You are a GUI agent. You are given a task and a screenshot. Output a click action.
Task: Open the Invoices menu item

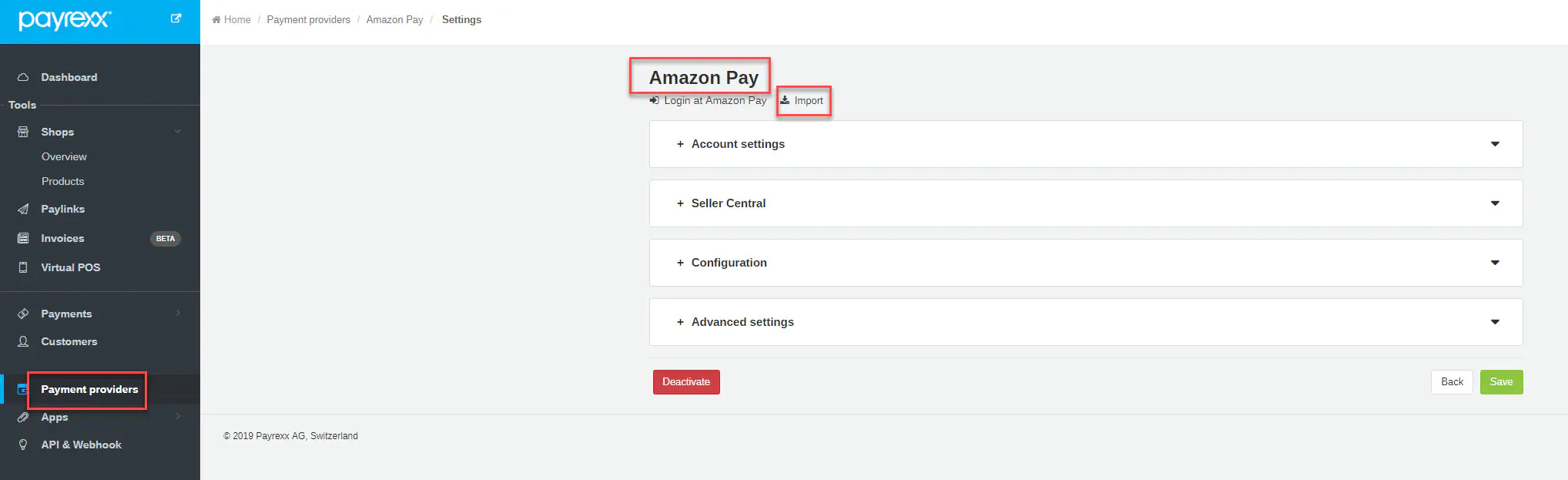point(62,238)
